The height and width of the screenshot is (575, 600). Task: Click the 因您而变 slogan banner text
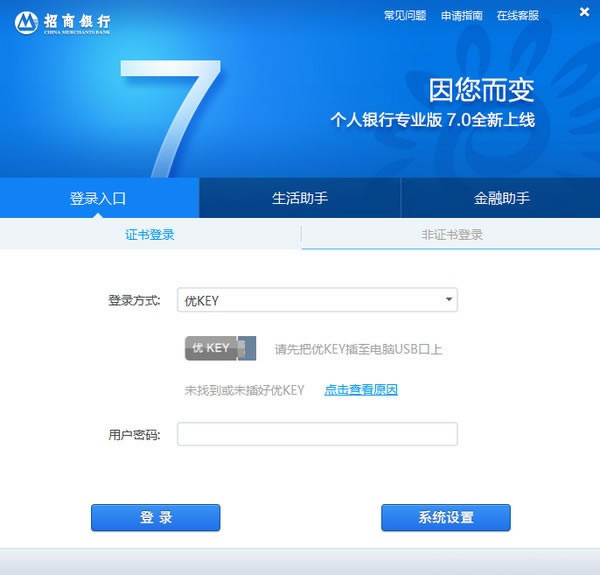[x=481, y=90]
